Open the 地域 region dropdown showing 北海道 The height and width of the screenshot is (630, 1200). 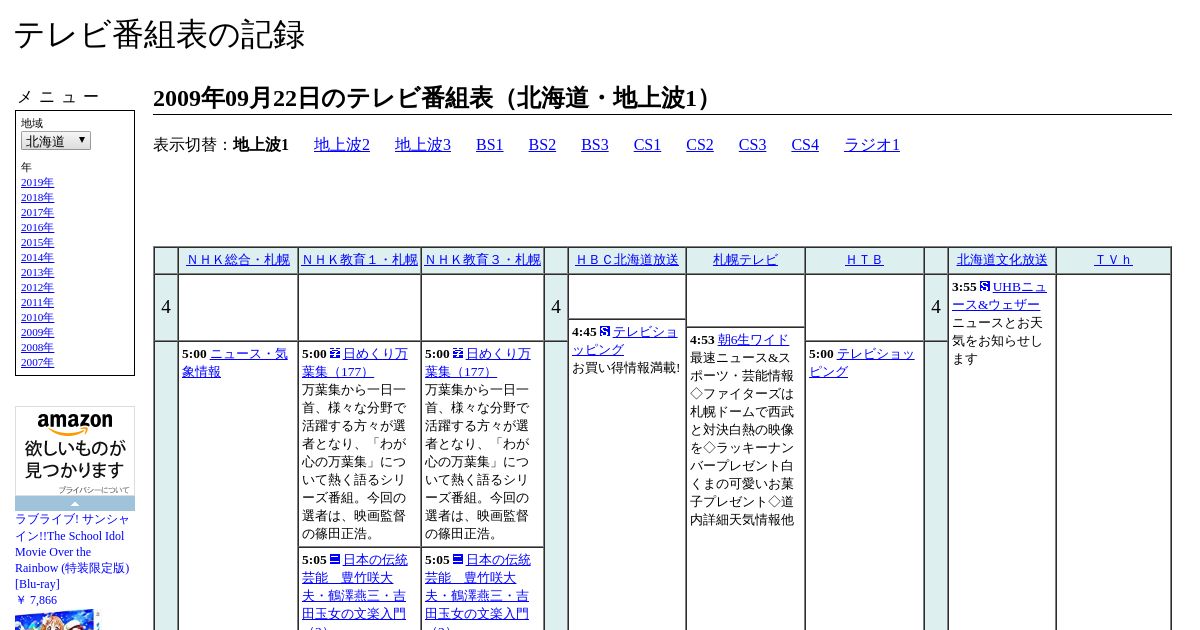pyautogui.click(x=56, y=141)
